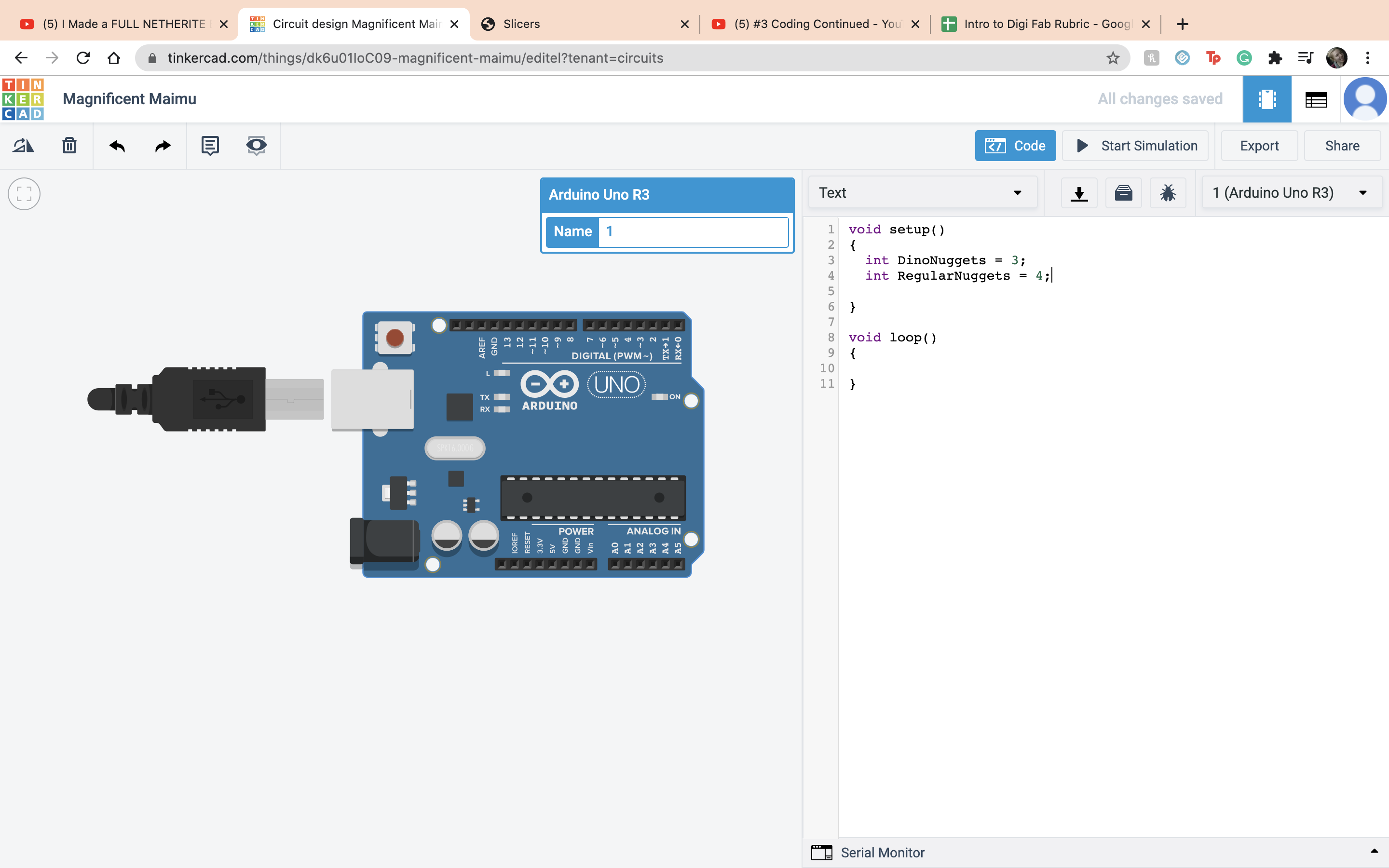Open the media control icon

click(x=1305, y=58)
